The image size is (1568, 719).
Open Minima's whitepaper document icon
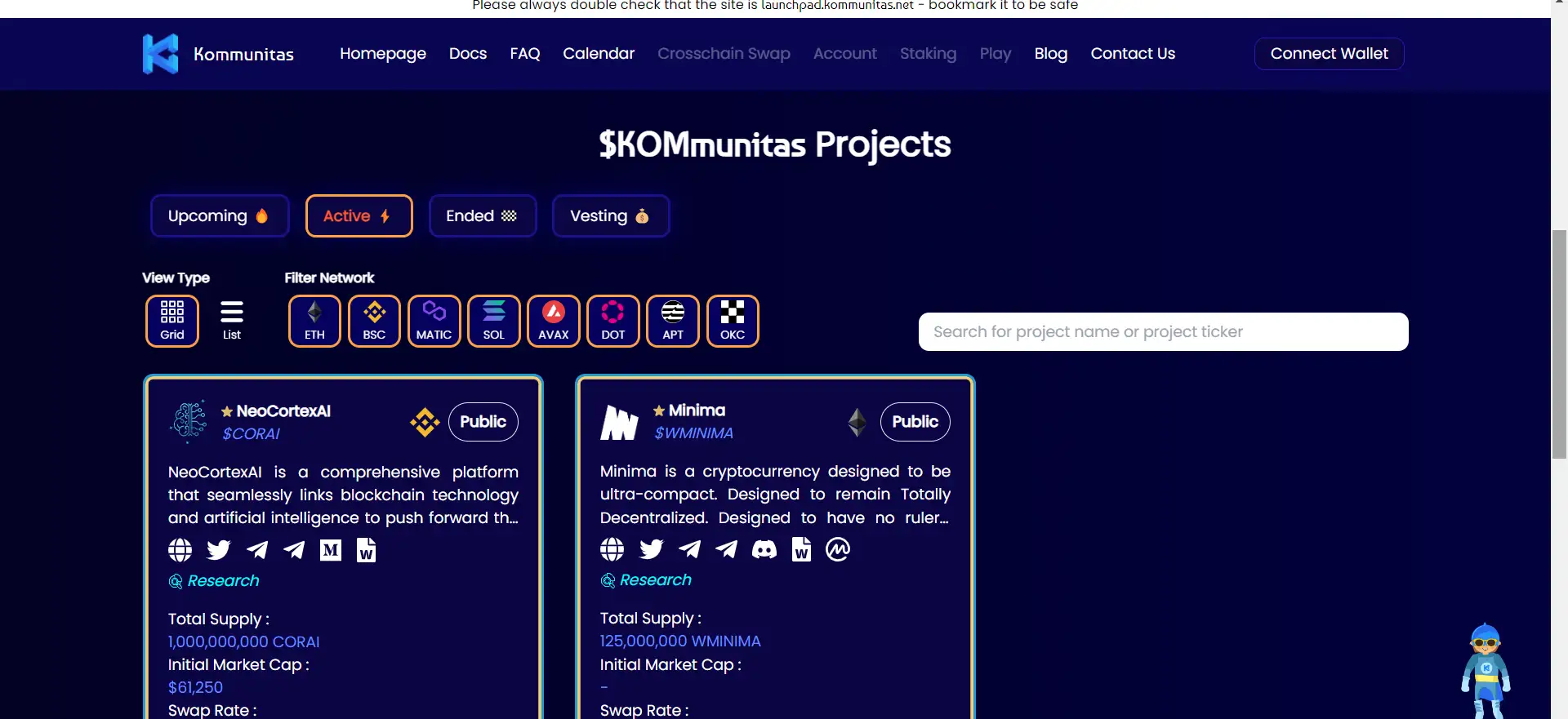click(801, 549)
